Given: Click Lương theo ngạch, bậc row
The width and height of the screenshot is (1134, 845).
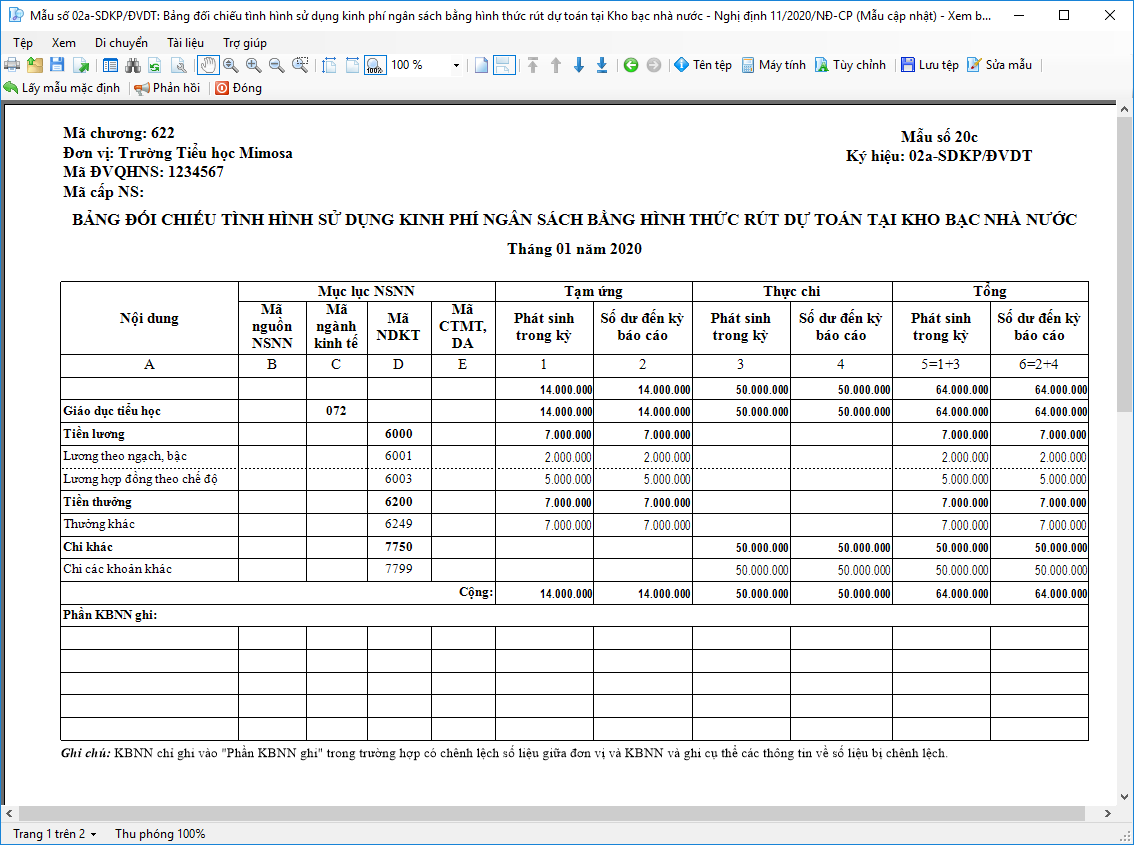Looking at the screenshot, I should click(124, 456).
